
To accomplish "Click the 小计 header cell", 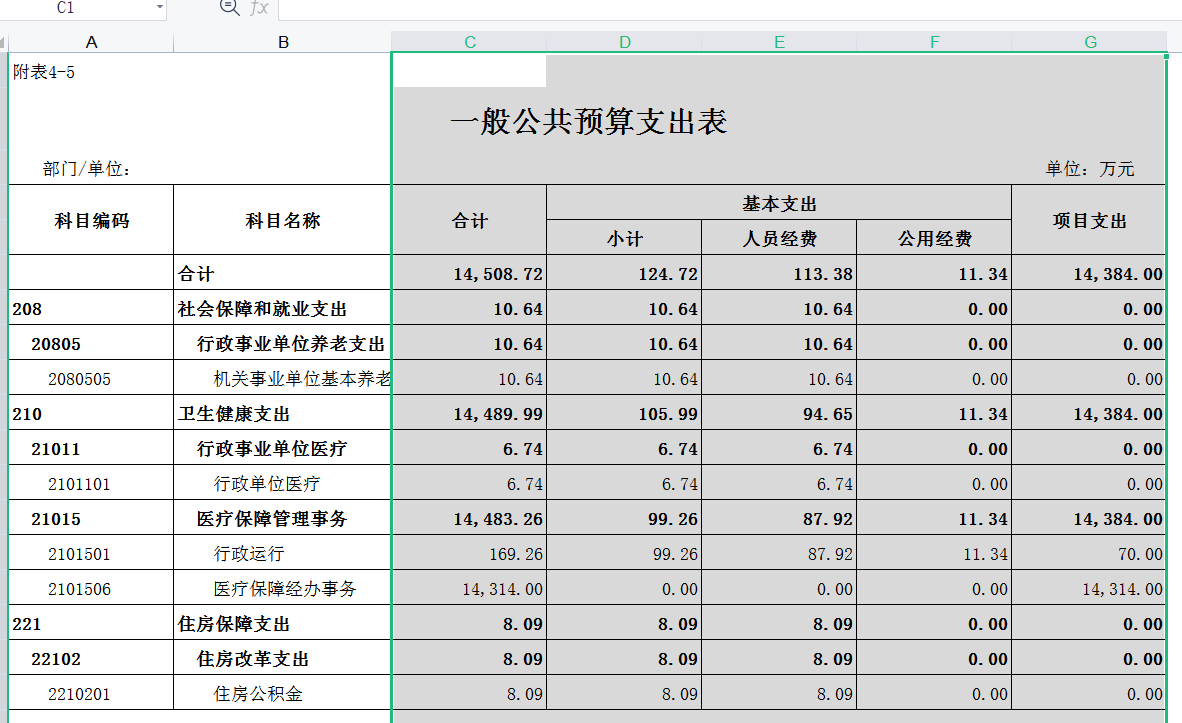I will (624, 237).
